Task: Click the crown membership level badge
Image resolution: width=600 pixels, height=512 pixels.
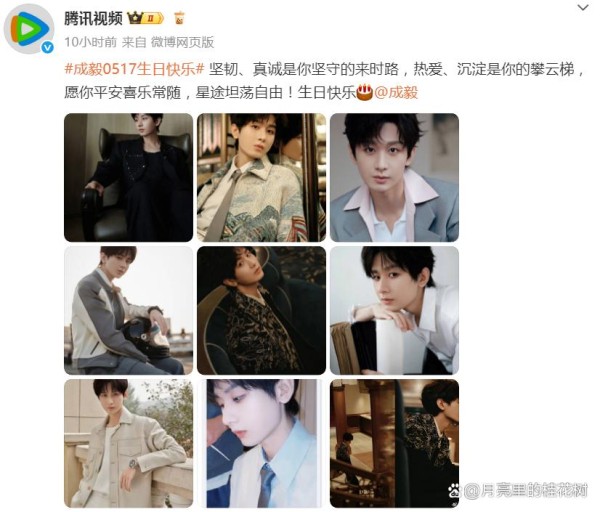Action: tap(145, 18)
